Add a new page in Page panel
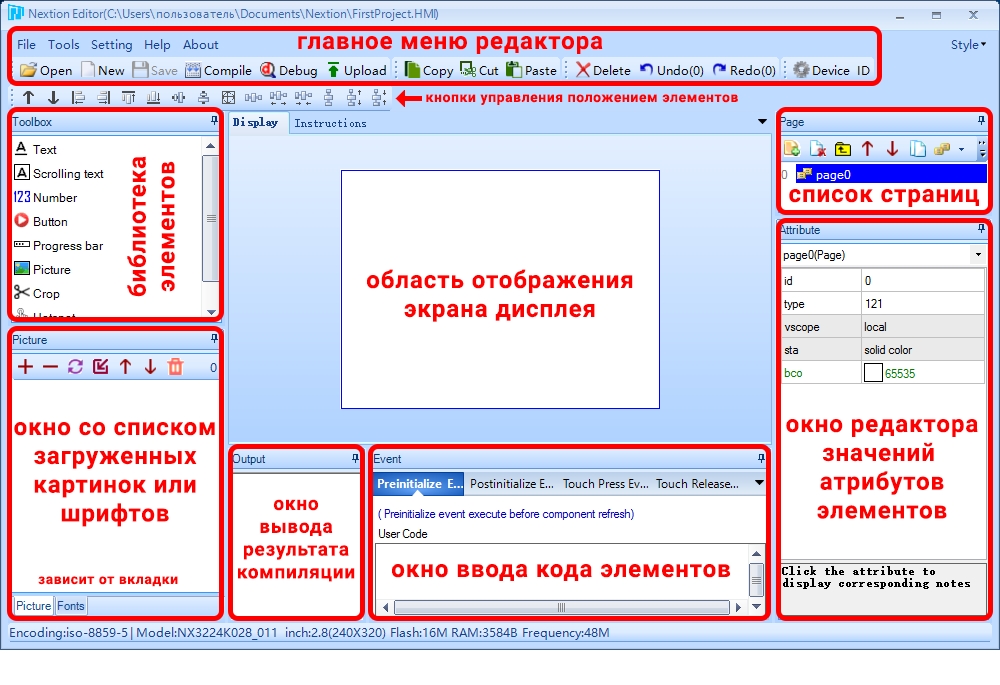Viewport: 1000px width, 685px height. click(x=792, y=149)
